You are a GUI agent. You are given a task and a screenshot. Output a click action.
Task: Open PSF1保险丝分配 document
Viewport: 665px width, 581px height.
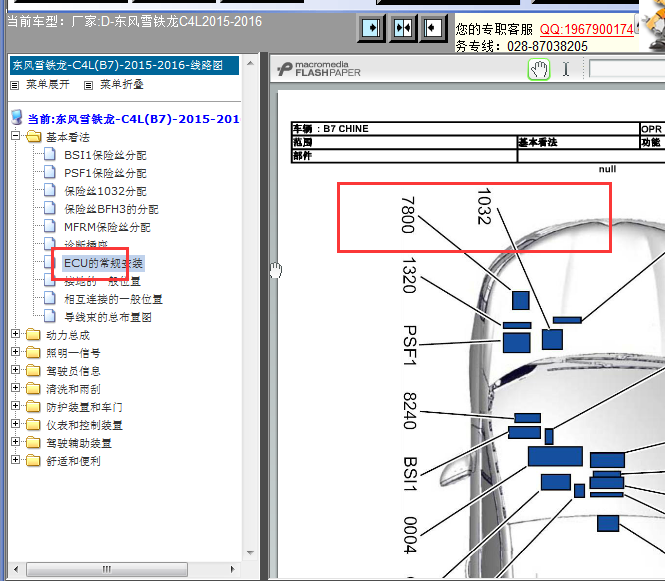(x=105, y=173)
